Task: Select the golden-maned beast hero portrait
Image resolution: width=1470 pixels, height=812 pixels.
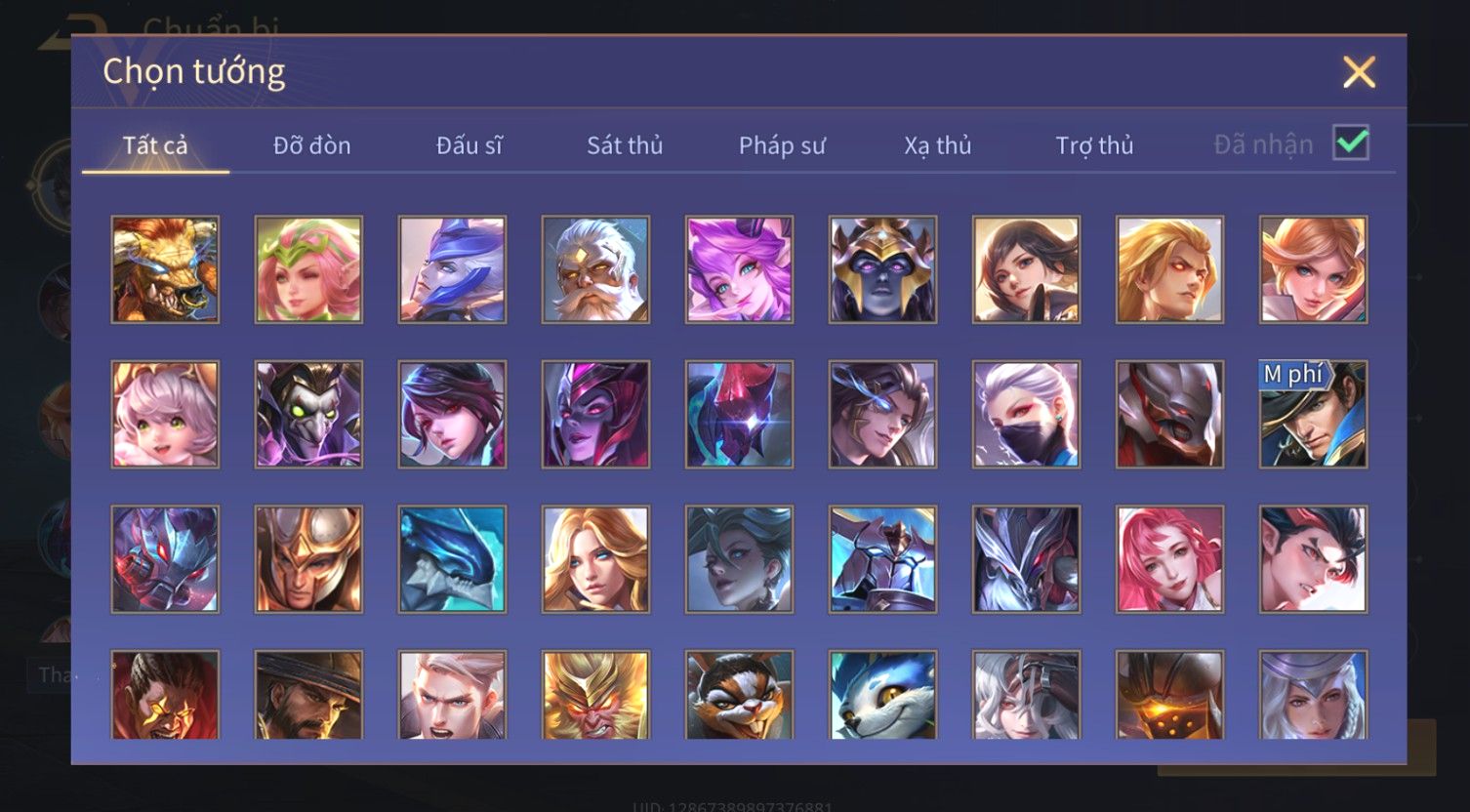Action: point(165,269)
